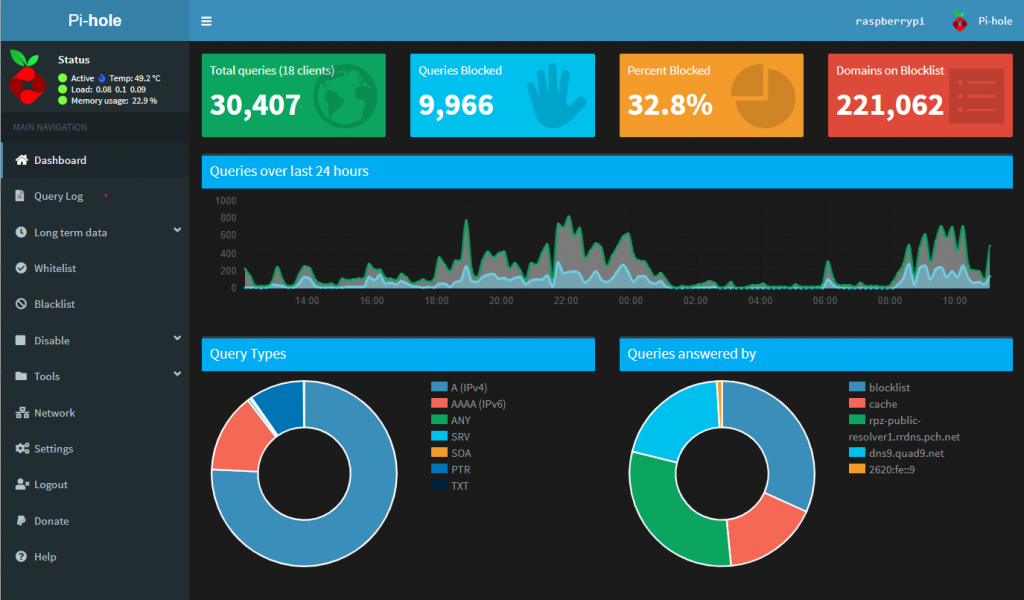Click the Tools folder icon

[x=21, y=376]
